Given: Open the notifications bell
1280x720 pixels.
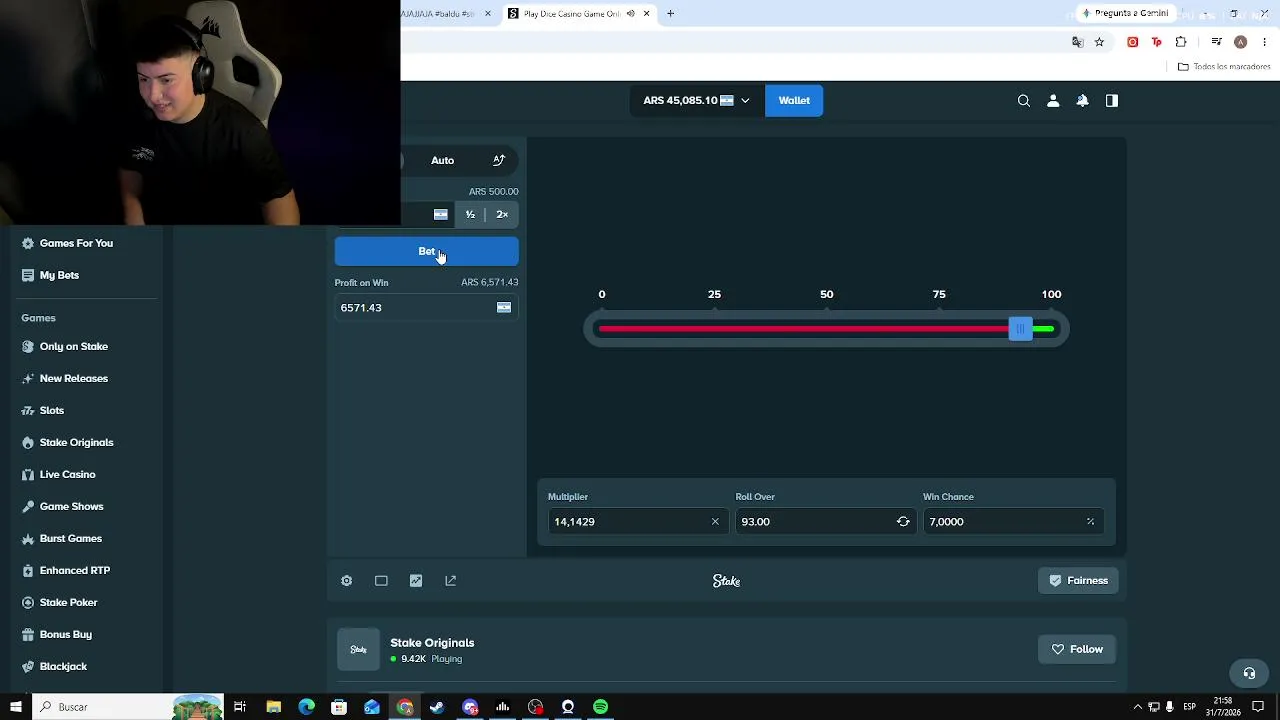Looking at the screenshot, I should (x=1082, y=100).
